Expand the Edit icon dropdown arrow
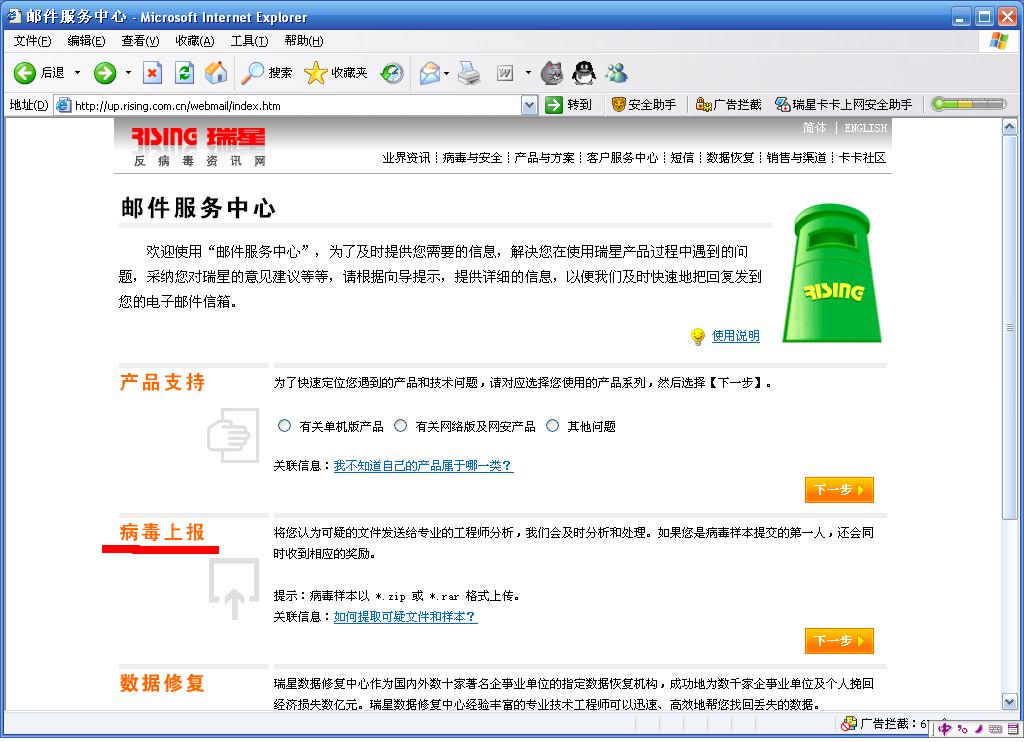 pyautogui.click(x=528, y=73)
